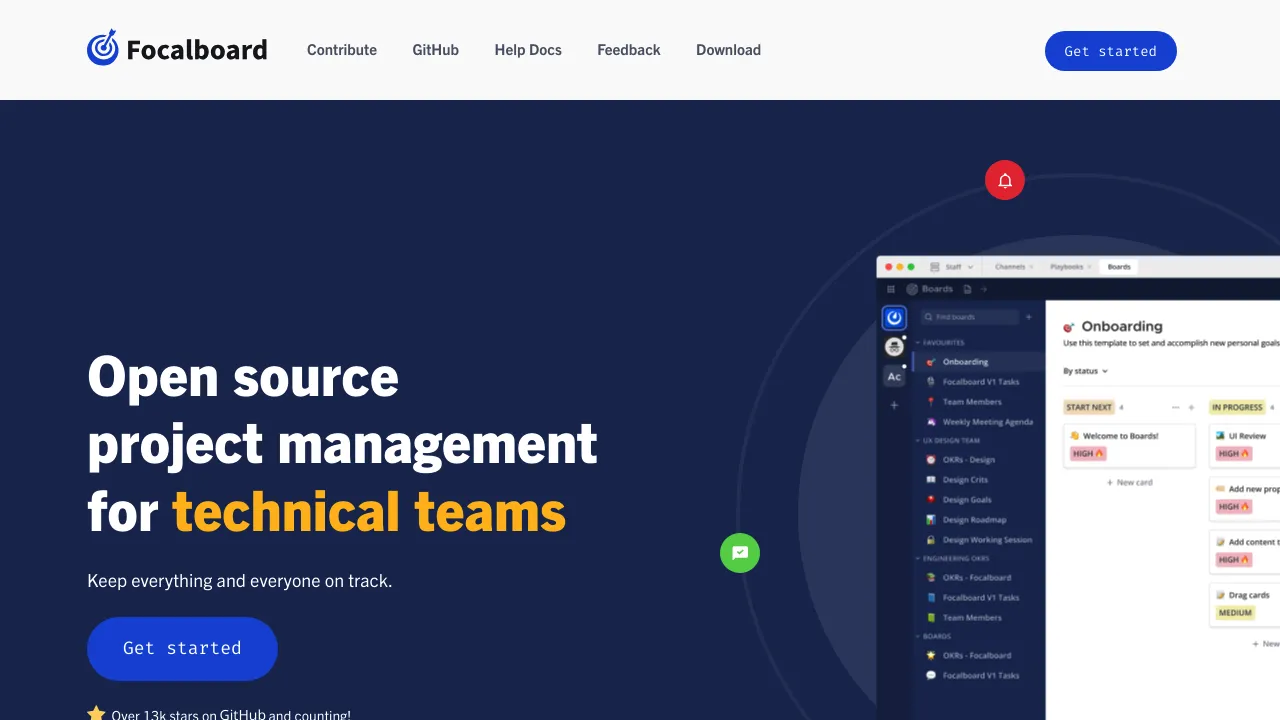Select the Focalboard app icon in the left rail

894,317
